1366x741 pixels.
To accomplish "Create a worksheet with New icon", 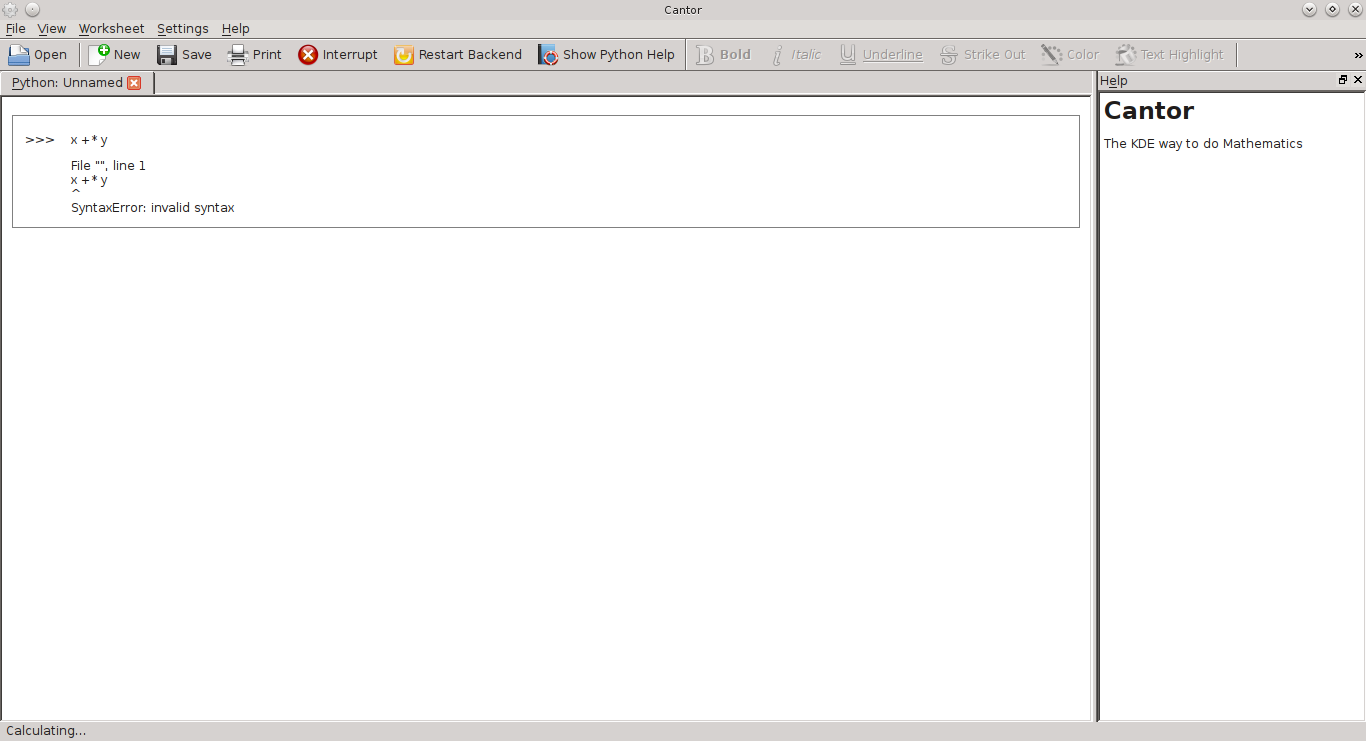I will click(99, 55).
